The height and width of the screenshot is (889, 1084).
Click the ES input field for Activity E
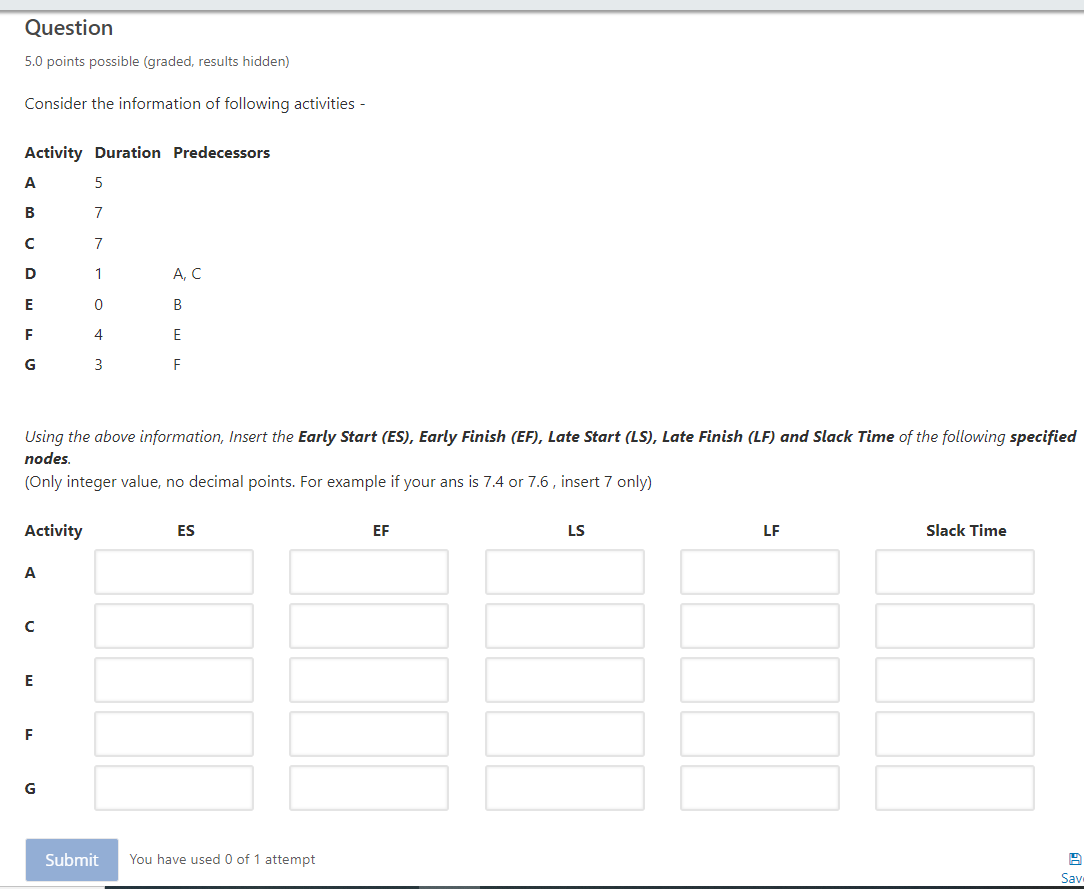click(x=173, y=679)
